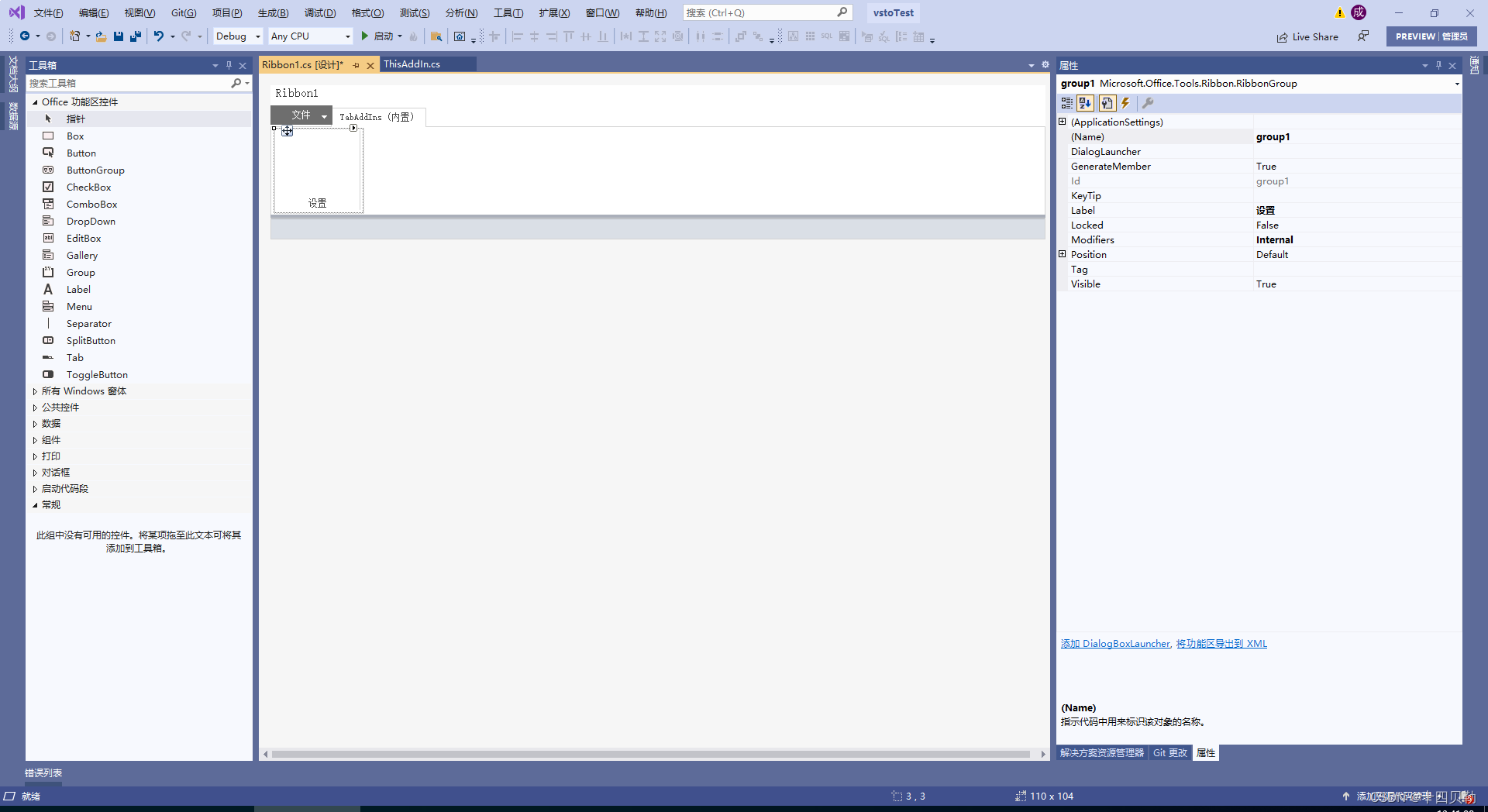Click the toolbox search magnifier icon
Image resolution: width=1488 pixels, height=812 pixels.
[236, 83]
